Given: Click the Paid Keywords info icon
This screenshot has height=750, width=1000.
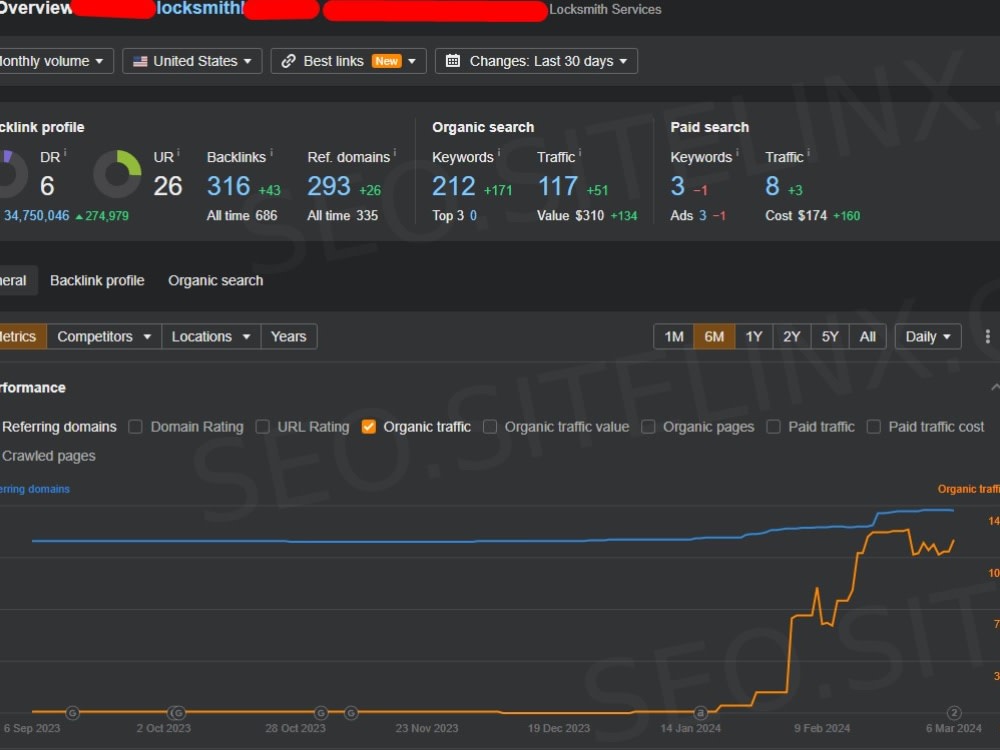Looking at the screenshot, I should pos(737,152).
